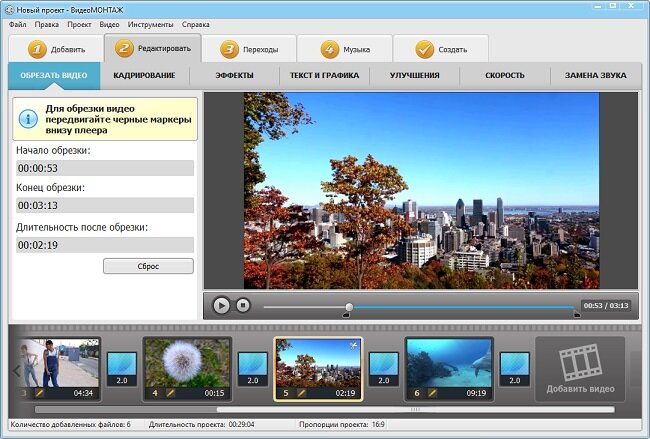Click the pencil edit icon on clip 4

(170, 393)
